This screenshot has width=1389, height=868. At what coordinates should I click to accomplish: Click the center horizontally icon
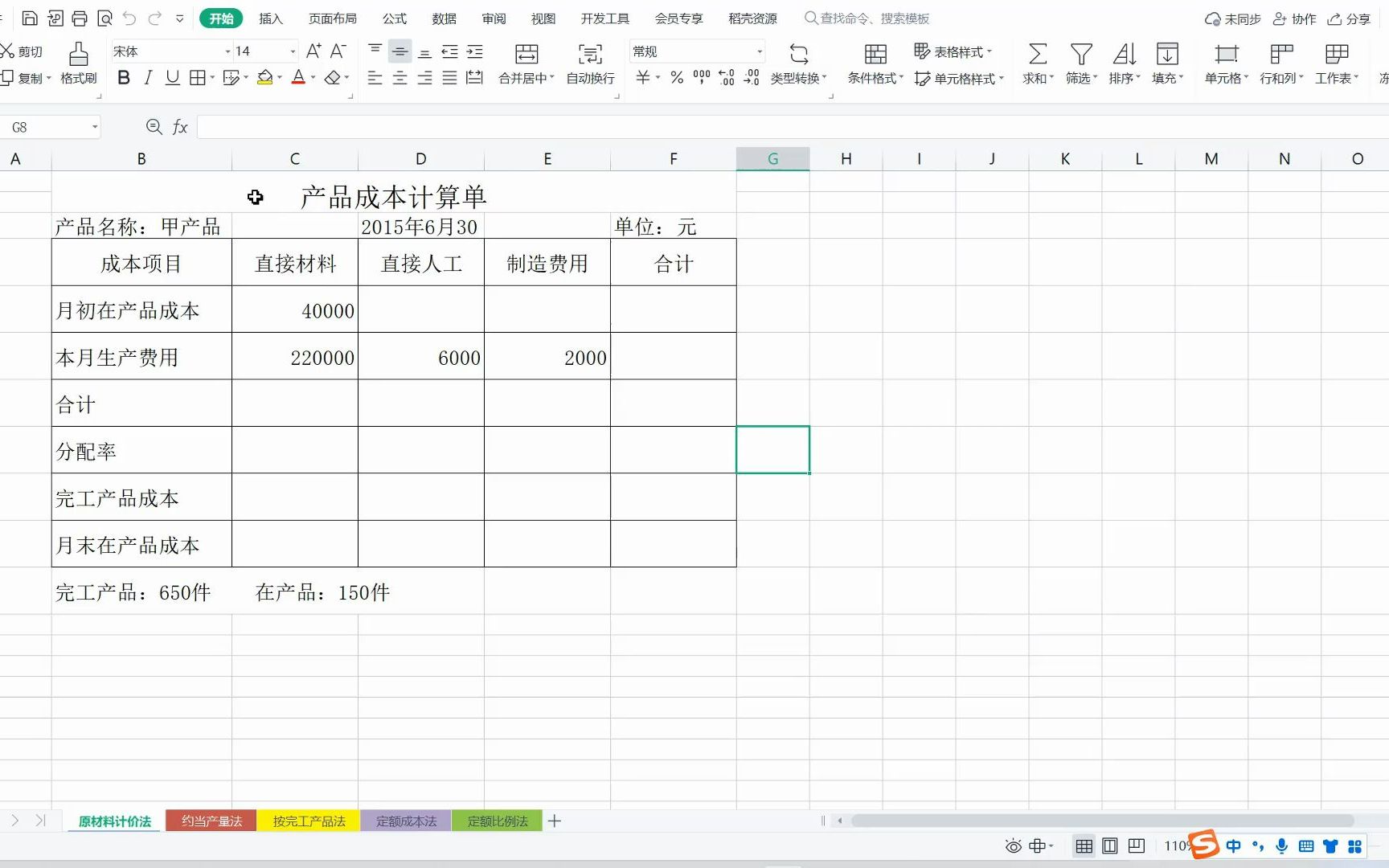[x=399, y=78]
